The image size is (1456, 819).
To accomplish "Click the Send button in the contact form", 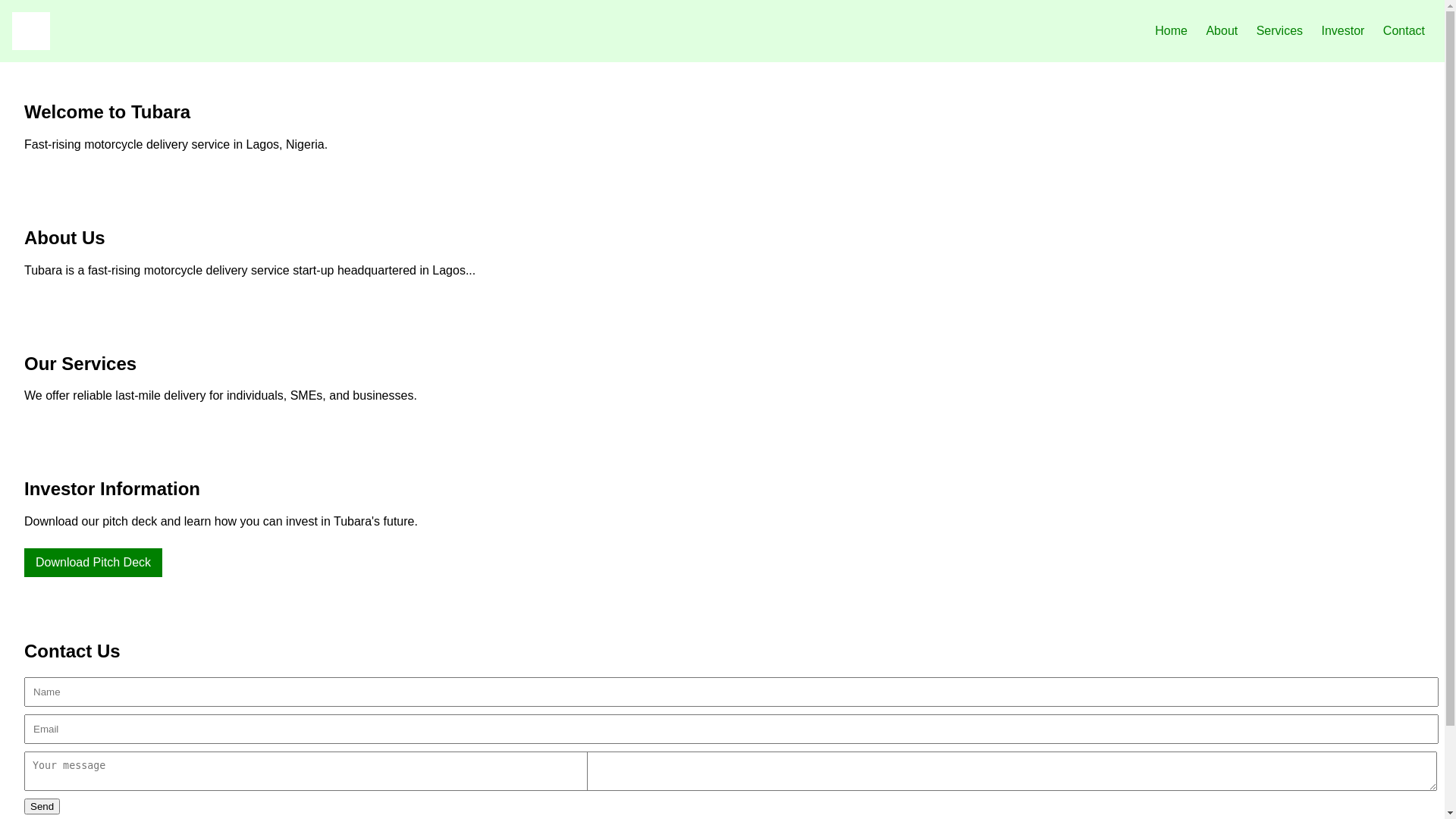I will coord(42,806).
